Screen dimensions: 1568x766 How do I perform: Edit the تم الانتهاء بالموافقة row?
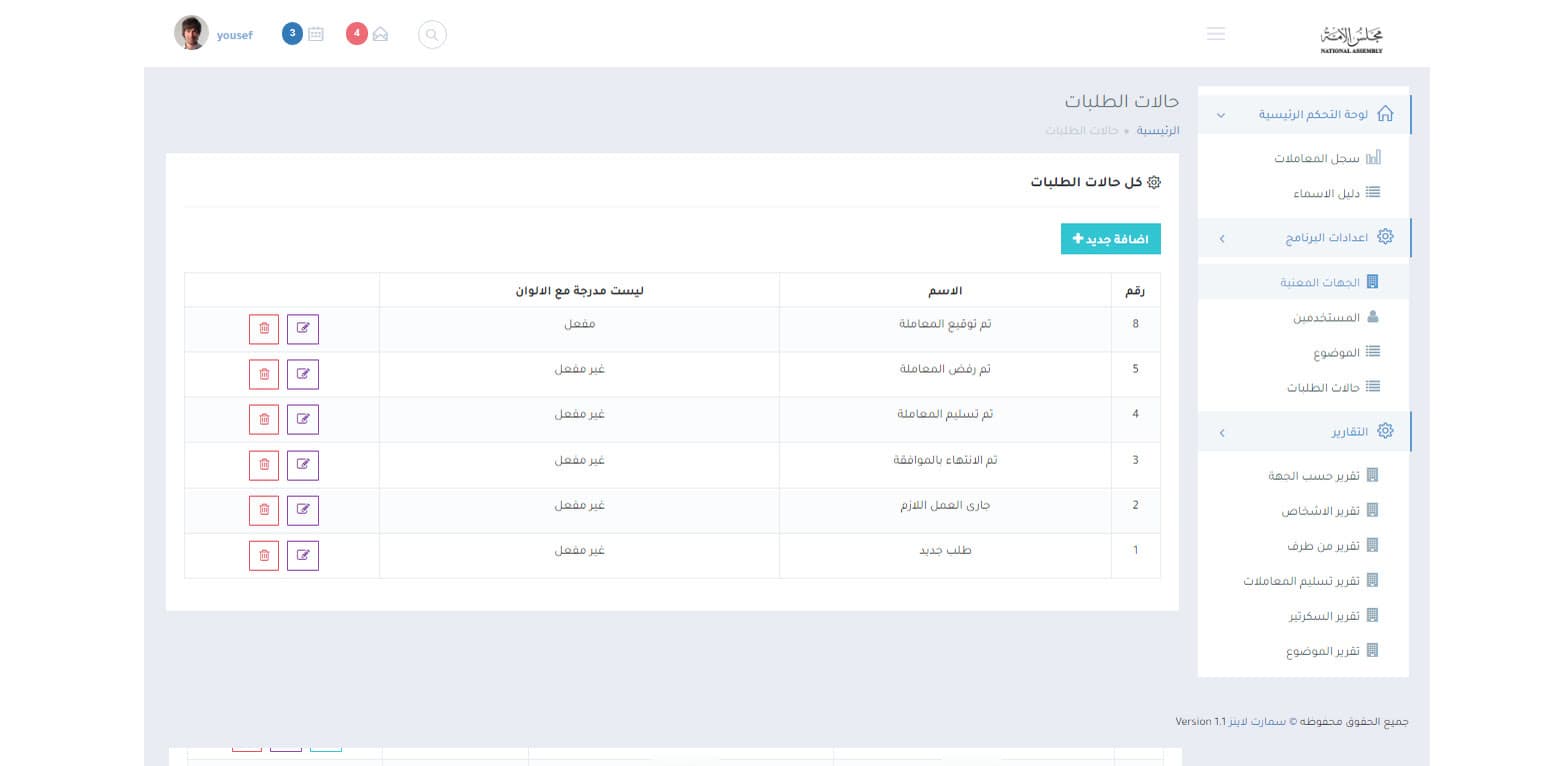pos(303,465)
